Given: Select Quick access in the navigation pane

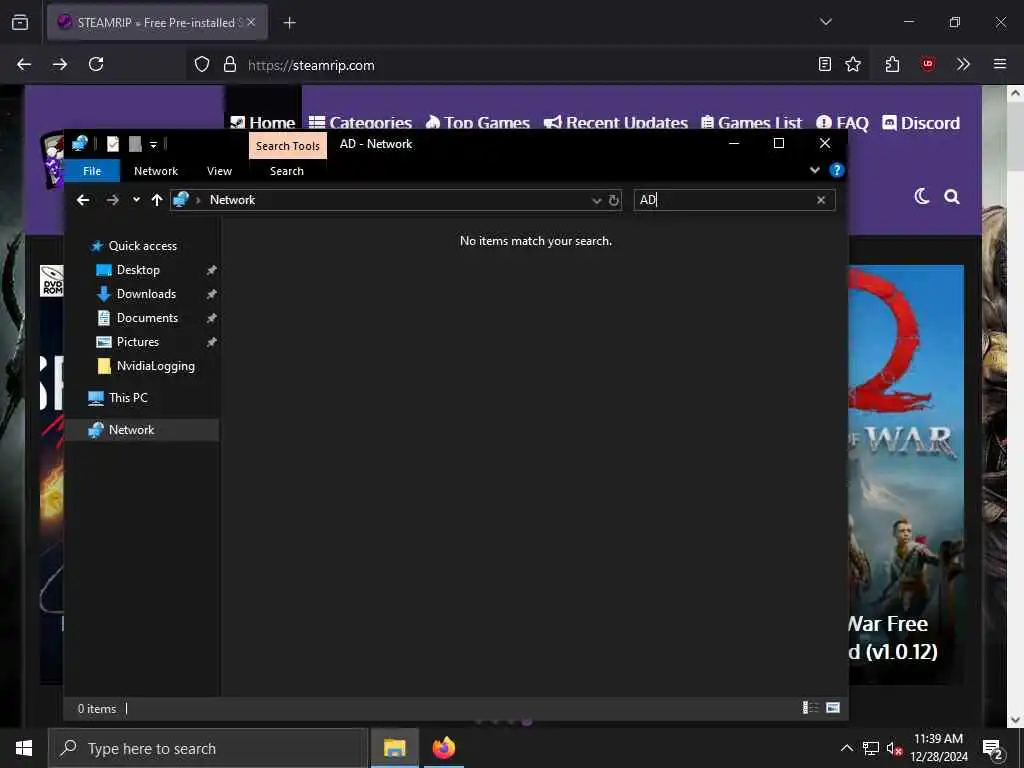Looking at the screenshot, I should coord(142,246).
